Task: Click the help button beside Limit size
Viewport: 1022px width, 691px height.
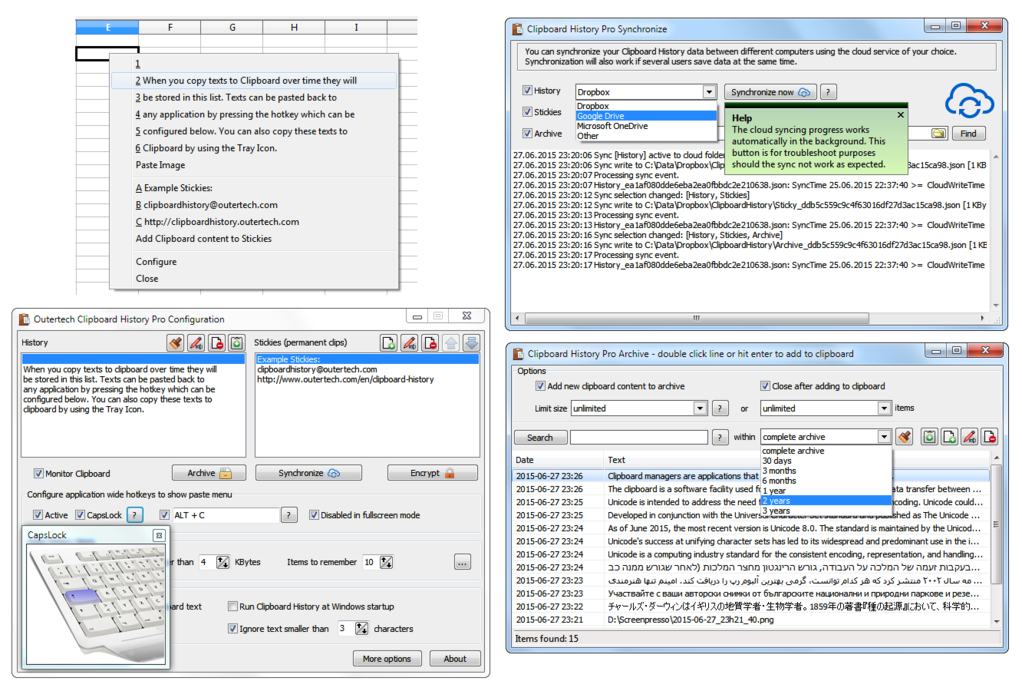Action: (720, 409)
